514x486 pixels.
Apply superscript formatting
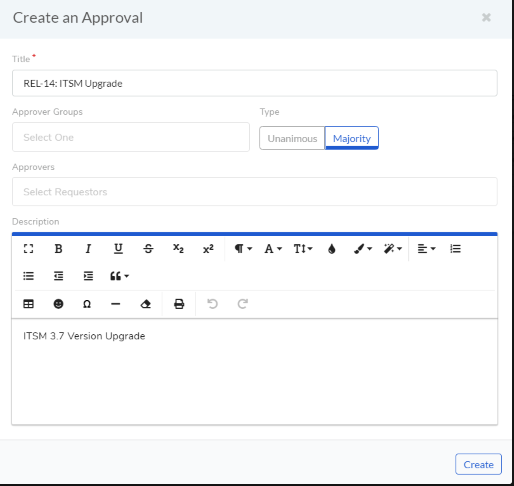(x=208, y=249)
